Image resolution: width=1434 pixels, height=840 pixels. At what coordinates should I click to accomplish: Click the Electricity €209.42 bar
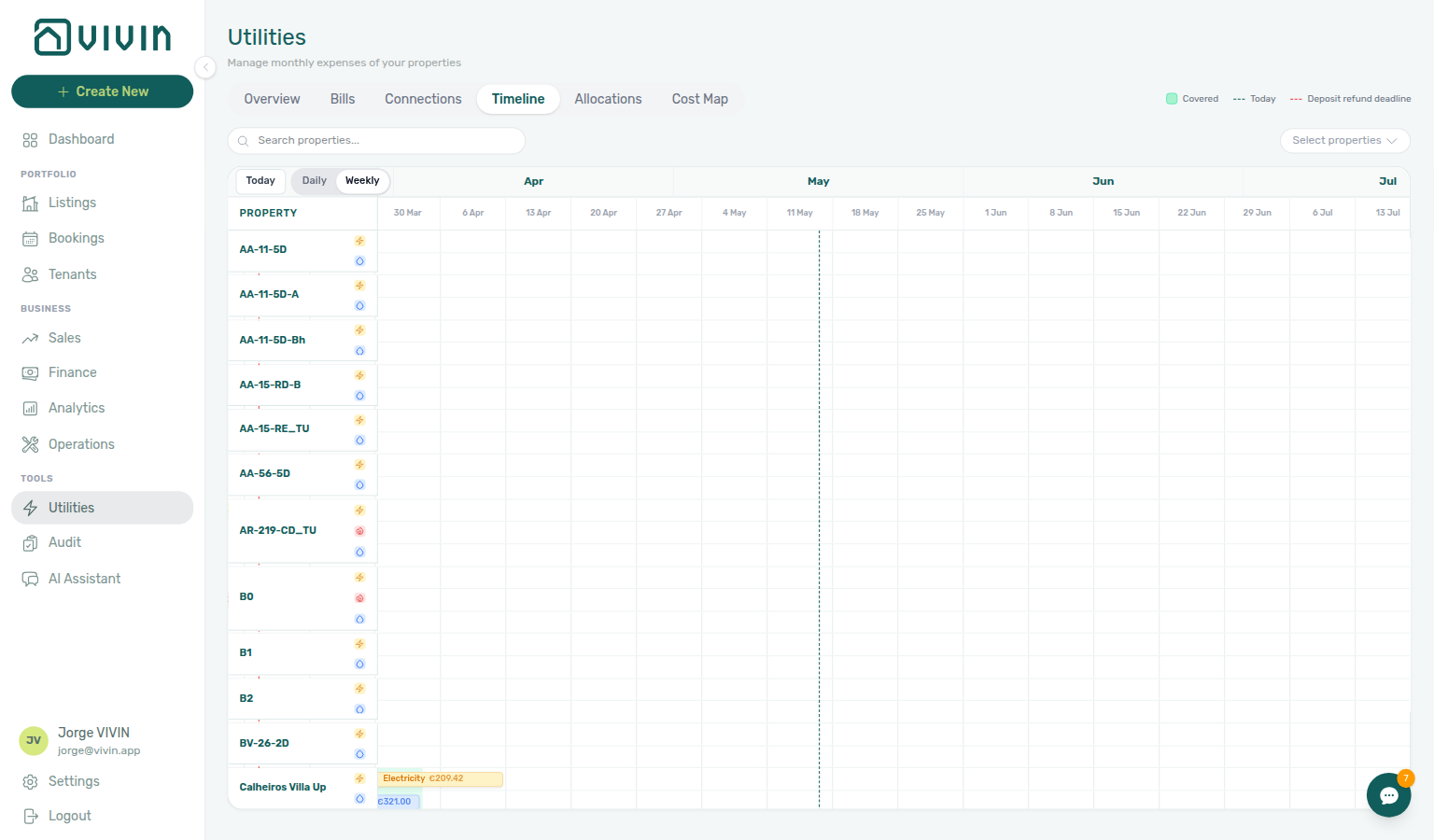pos(440,778)
